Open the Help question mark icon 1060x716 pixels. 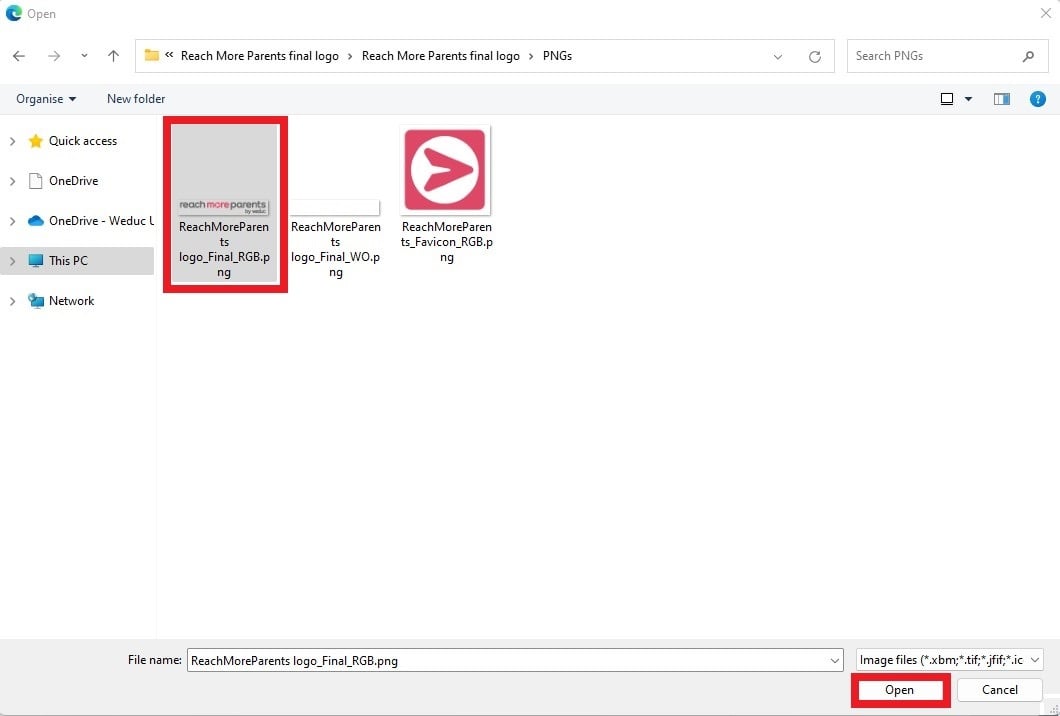pyautogui.click(x=1038, y=99)
